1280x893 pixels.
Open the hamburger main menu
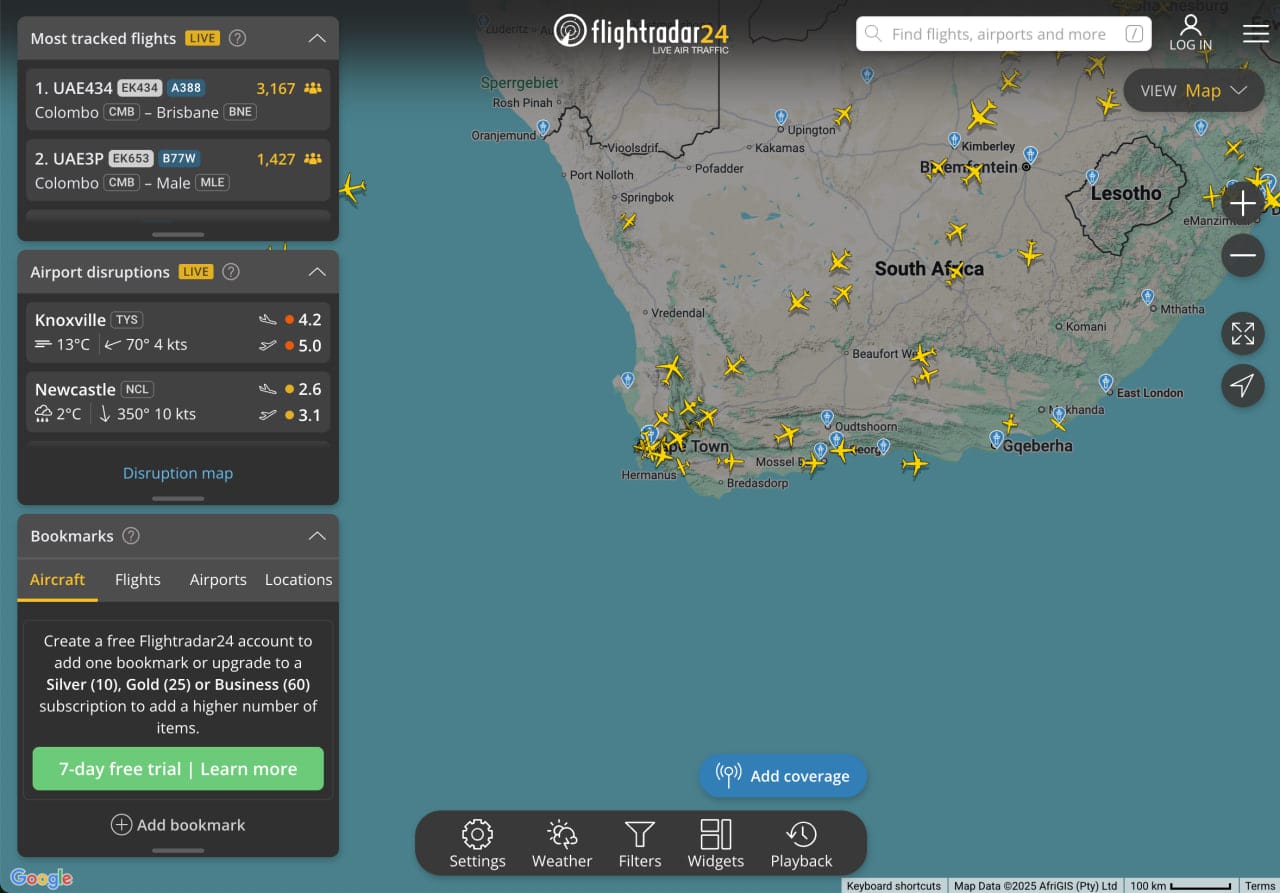click(x=1255, y=34)
